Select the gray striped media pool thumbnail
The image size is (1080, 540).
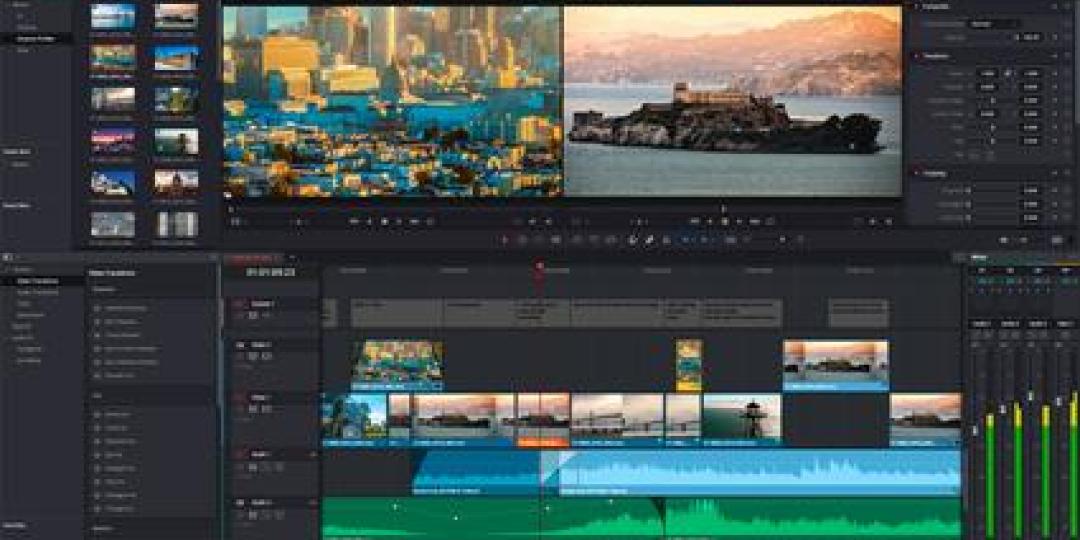176,225
